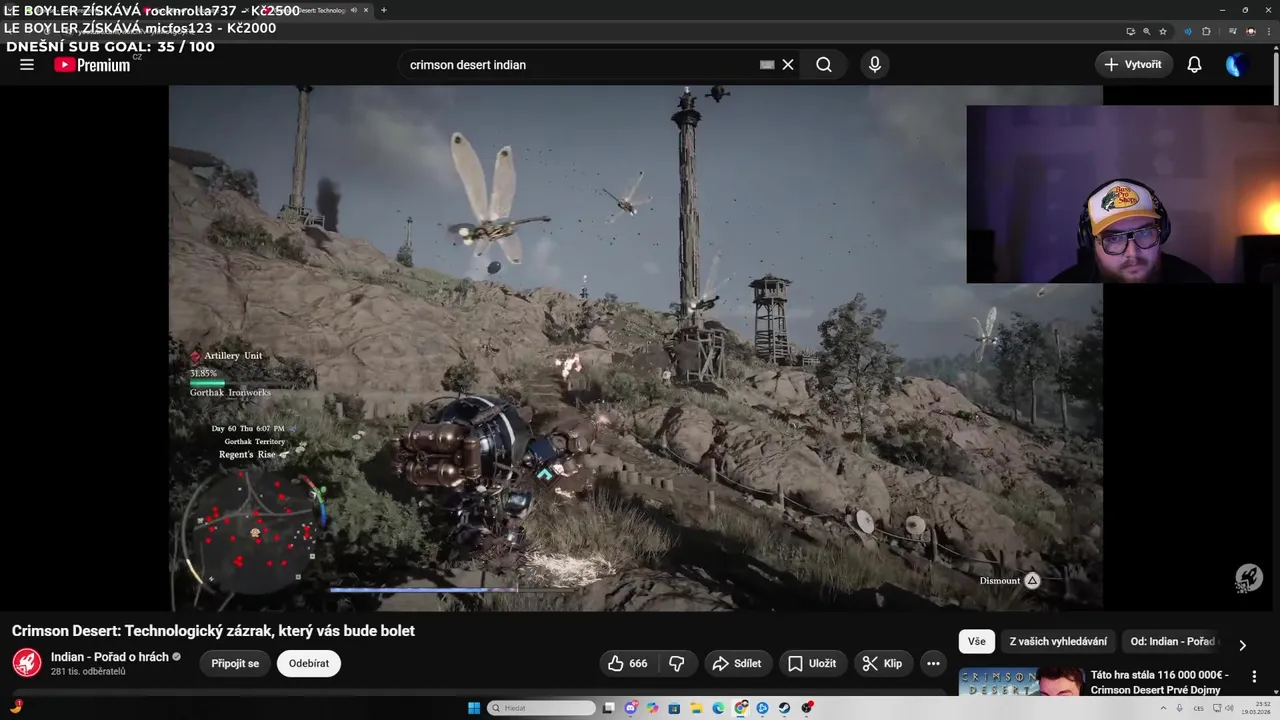This screenshot has width=1280, height=720.
Task: Bookmark the page with the star icon
Action: click(x=1163, y=31)
